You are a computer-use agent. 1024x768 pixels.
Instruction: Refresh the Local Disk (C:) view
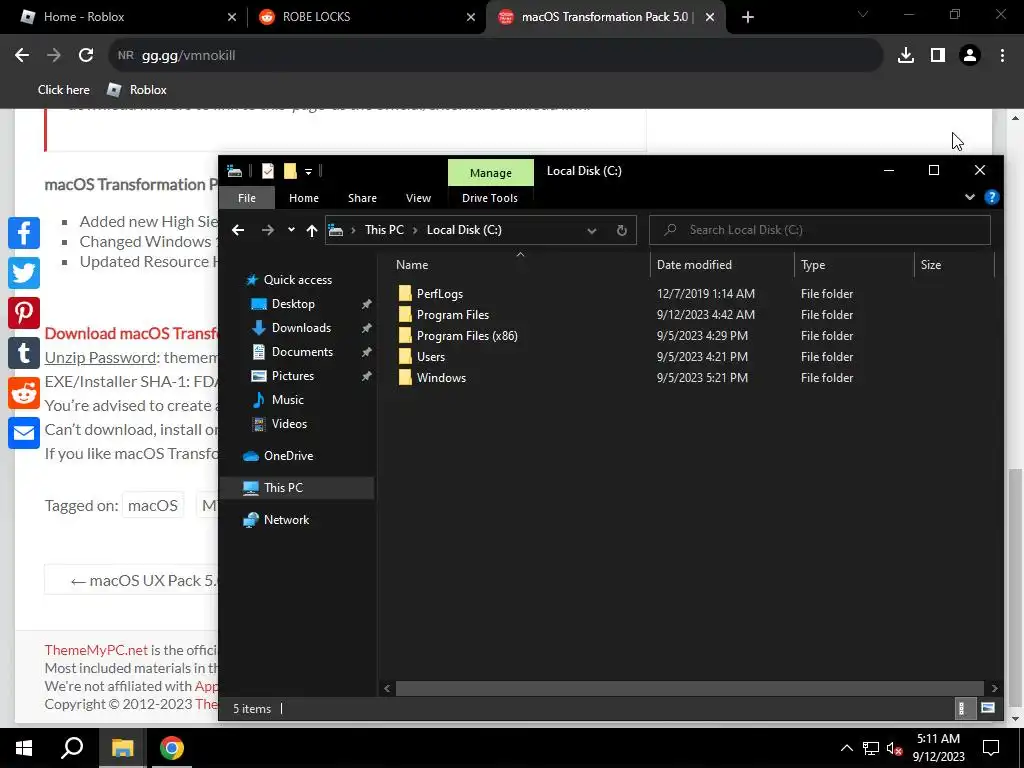click(622, 231)
